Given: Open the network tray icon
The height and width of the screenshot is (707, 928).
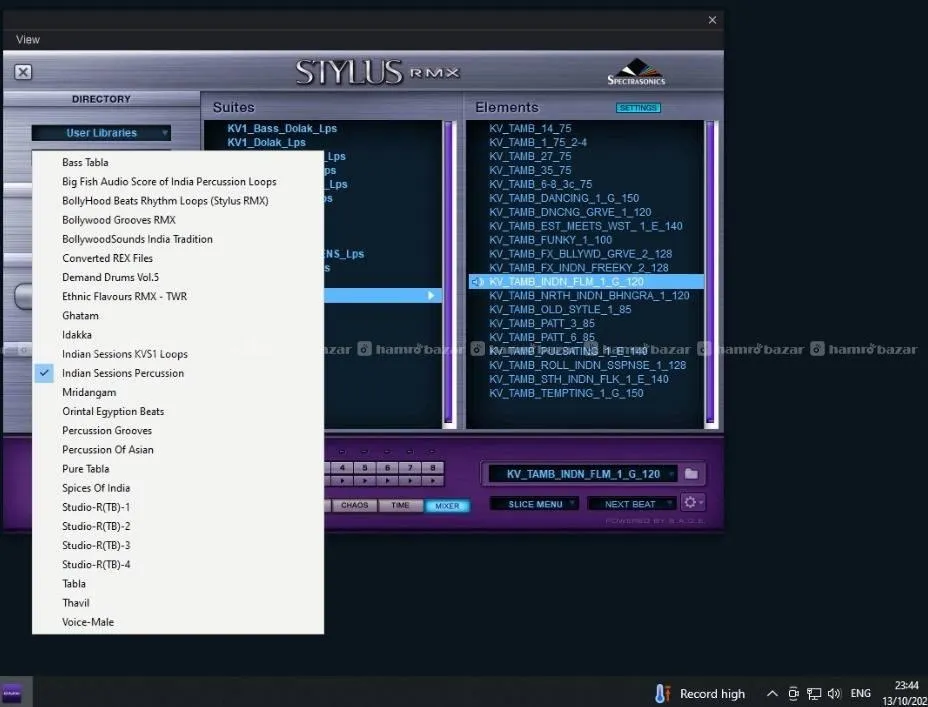Looking at the screenshot, I should (814, 693).
